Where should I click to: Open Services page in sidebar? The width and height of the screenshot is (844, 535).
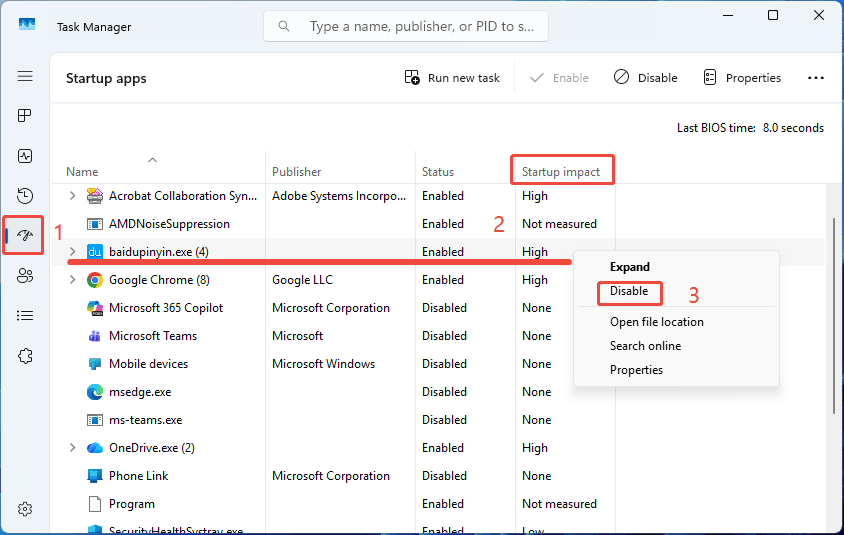[25, 356]
